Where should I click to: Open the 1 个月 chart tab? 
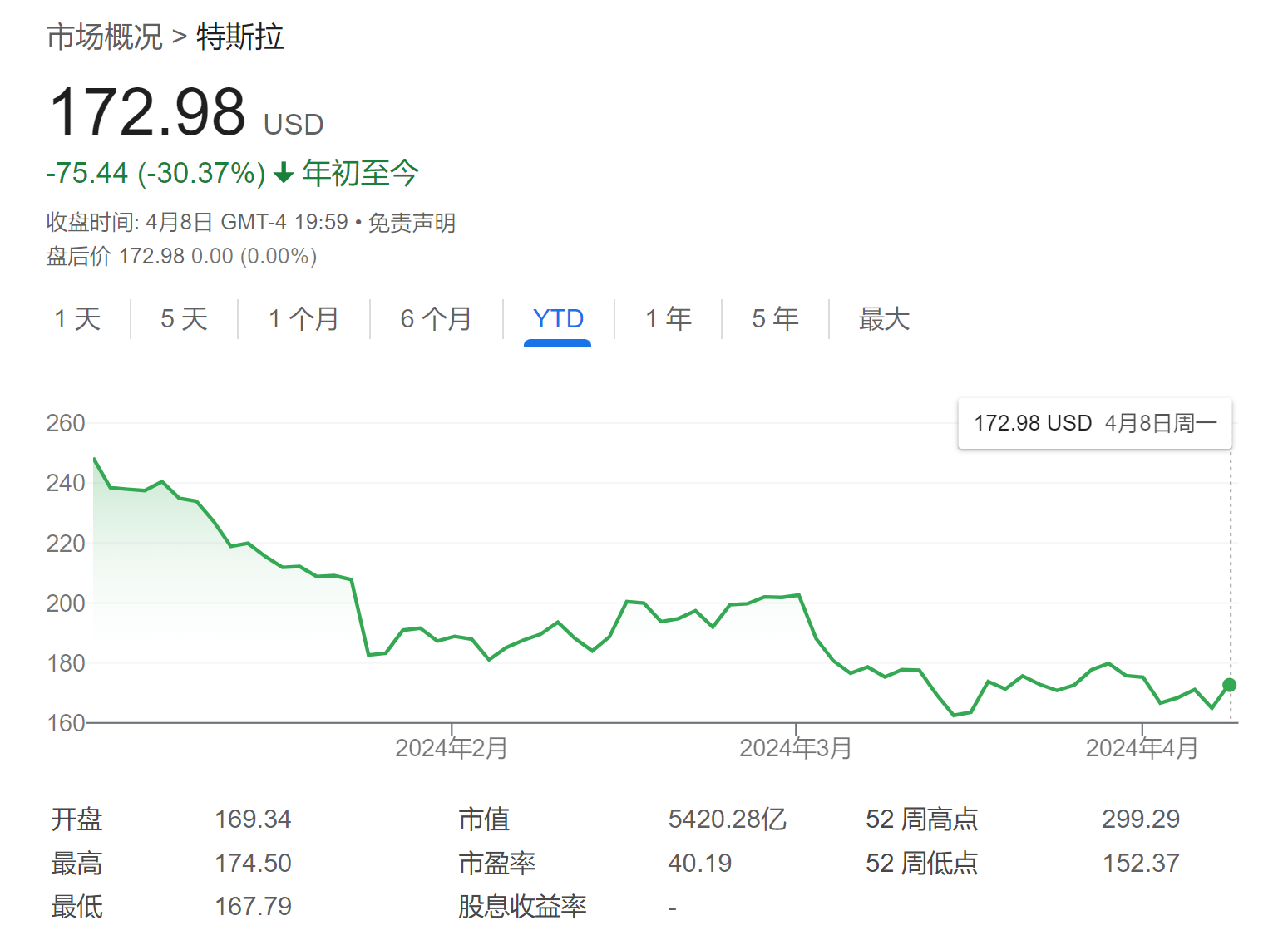pyautogui.click(x=303, y=318)
